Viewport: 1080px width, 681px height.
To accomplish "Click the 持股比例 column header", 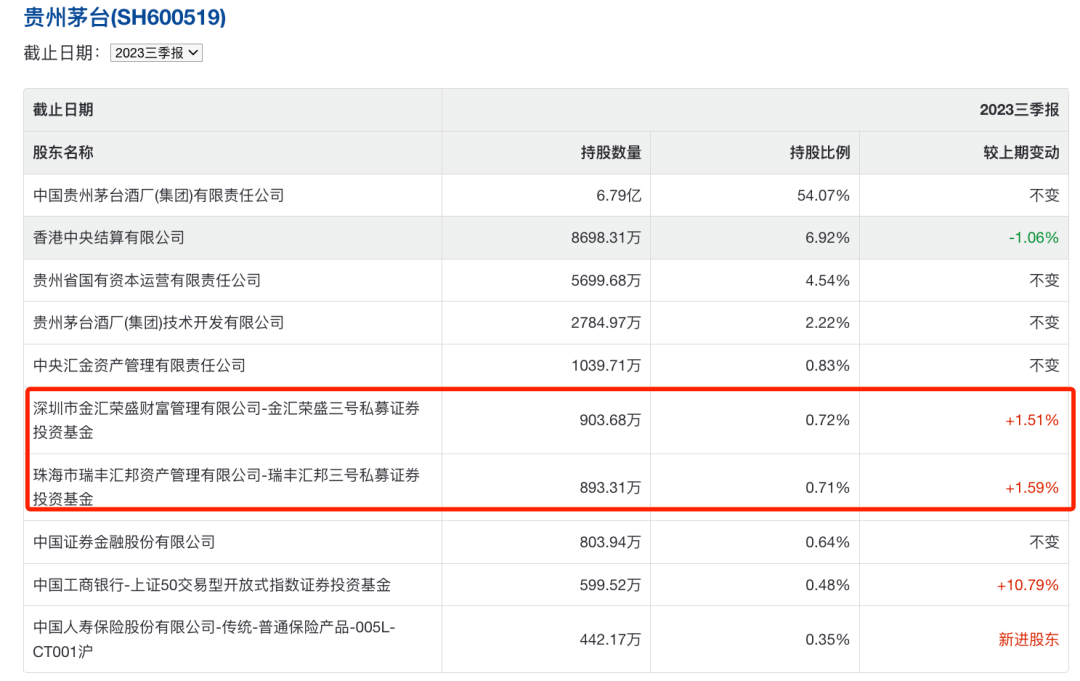I will pyautogui.click(x=820, y=152).
